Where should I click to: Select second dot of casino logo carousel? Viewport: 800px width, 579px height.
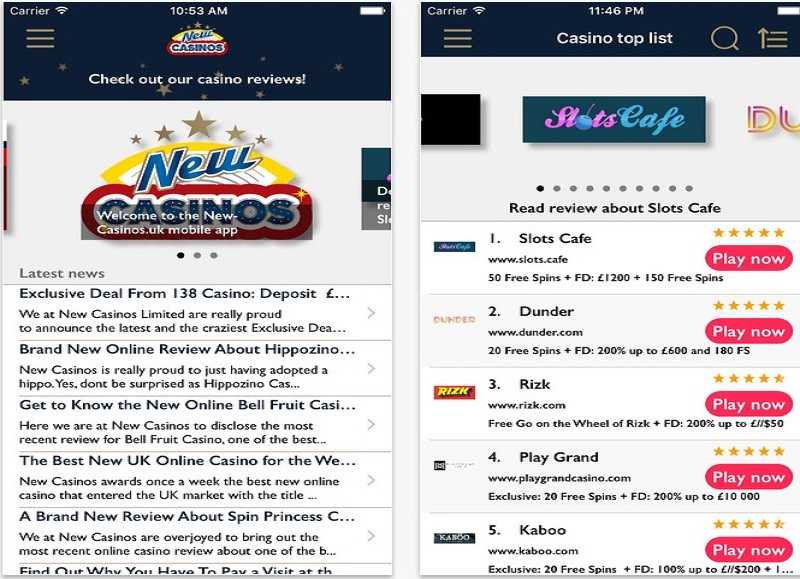(557, 189)
